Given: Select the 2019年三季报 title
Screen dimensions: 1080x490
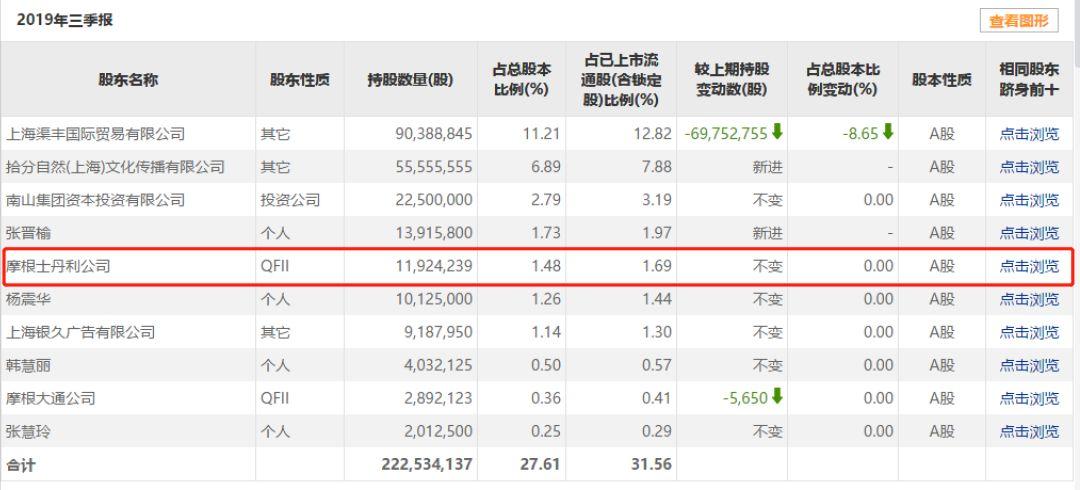Looking at the screenshot, I should 65,21.
